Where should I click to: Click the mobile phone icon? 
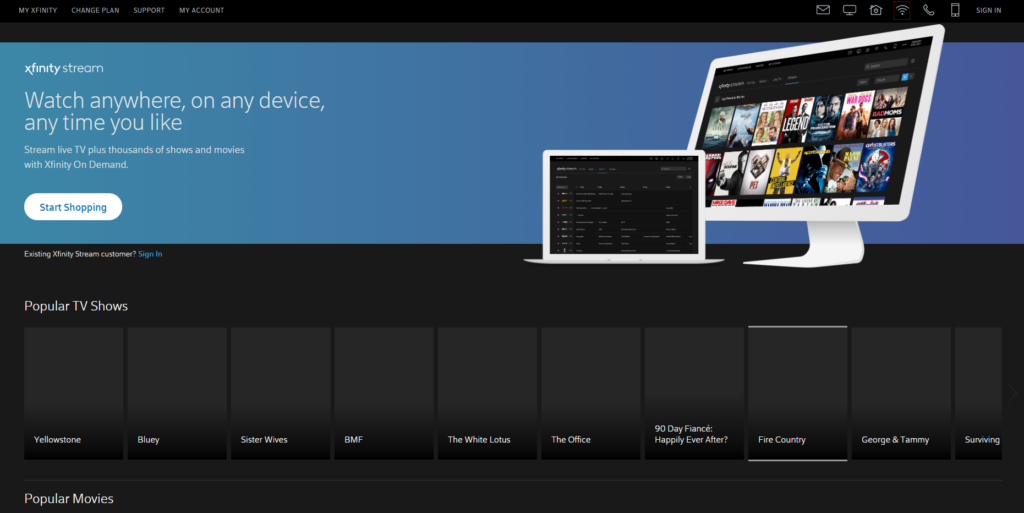coord(955,10)
